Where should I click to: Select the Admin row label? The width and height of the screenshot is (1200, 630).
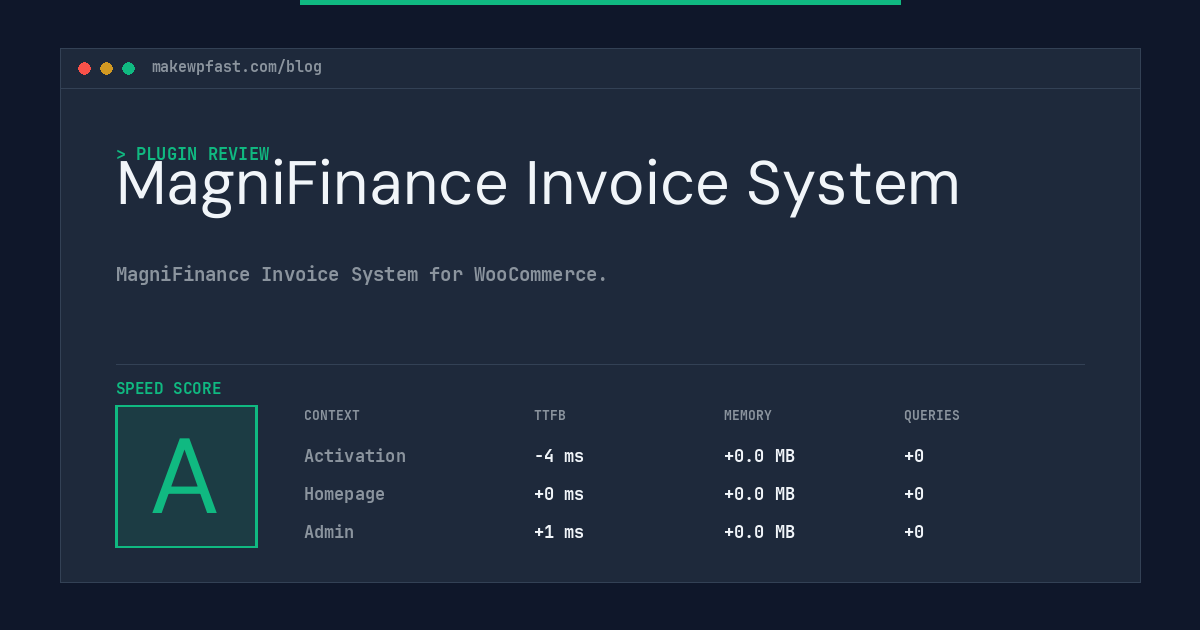[x=329, y=532]
